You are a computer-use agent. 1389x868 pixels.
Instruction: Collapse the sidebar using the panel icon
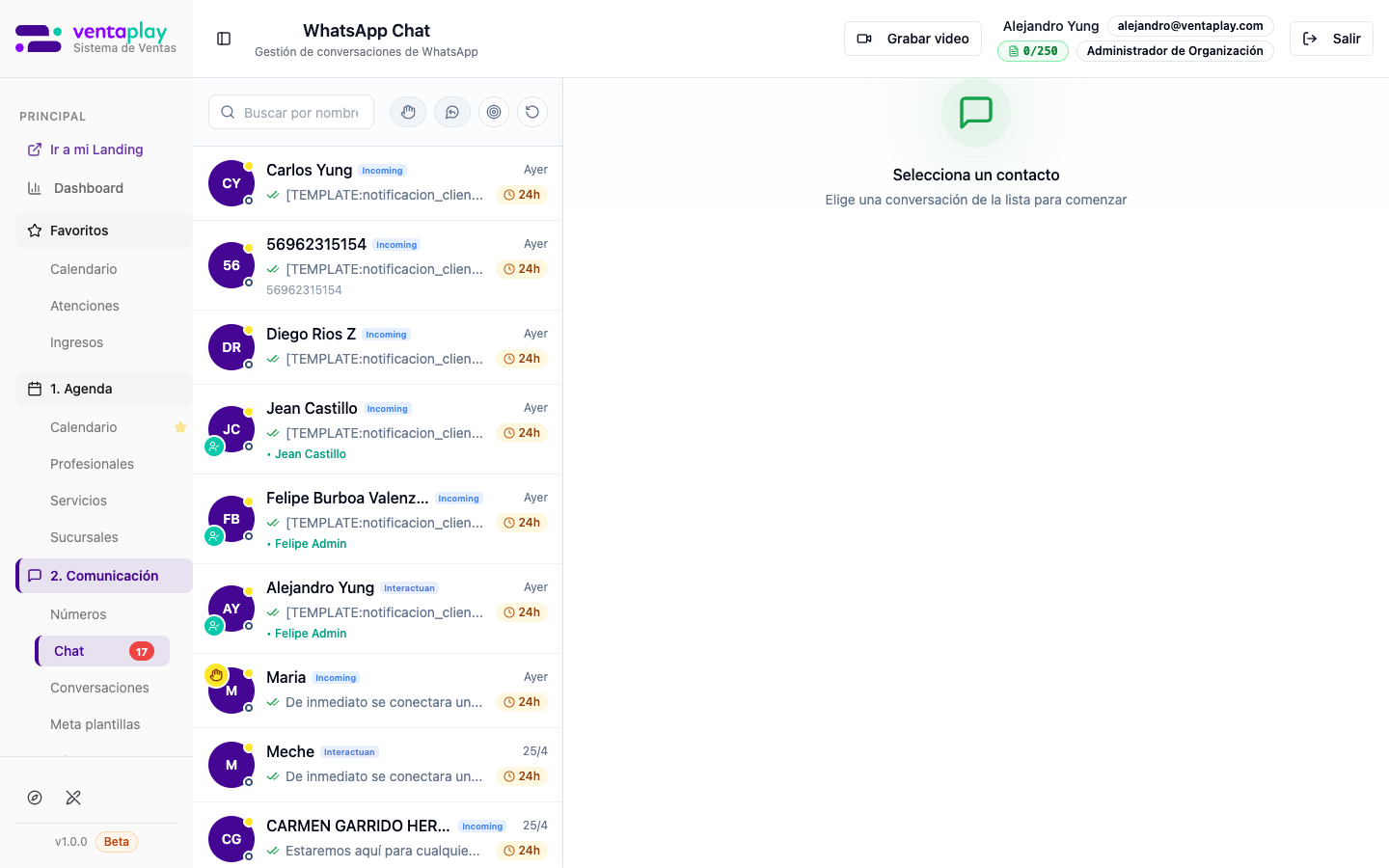224,39
